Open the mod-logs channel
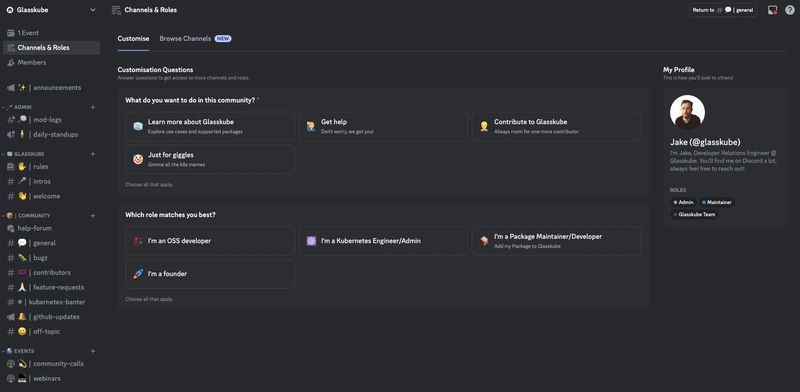The height and width of the screenshot is (392, 800). (51, 119)
